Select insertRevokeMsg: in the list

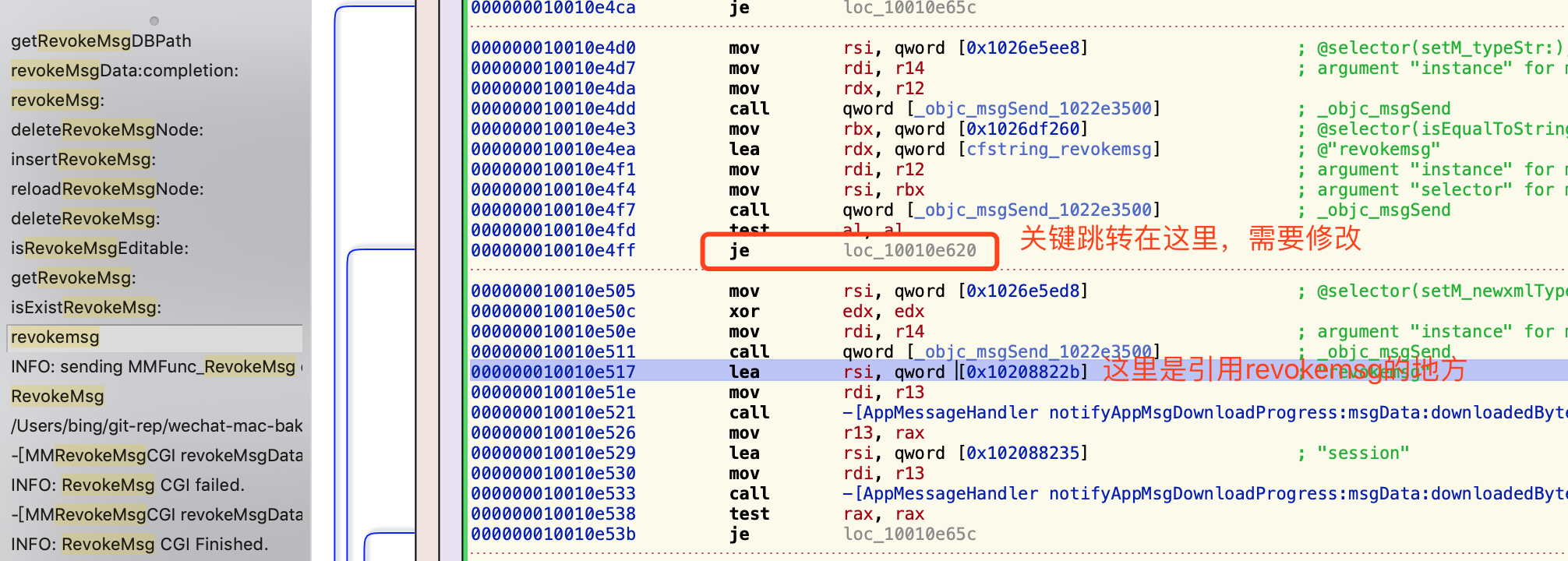83,159
